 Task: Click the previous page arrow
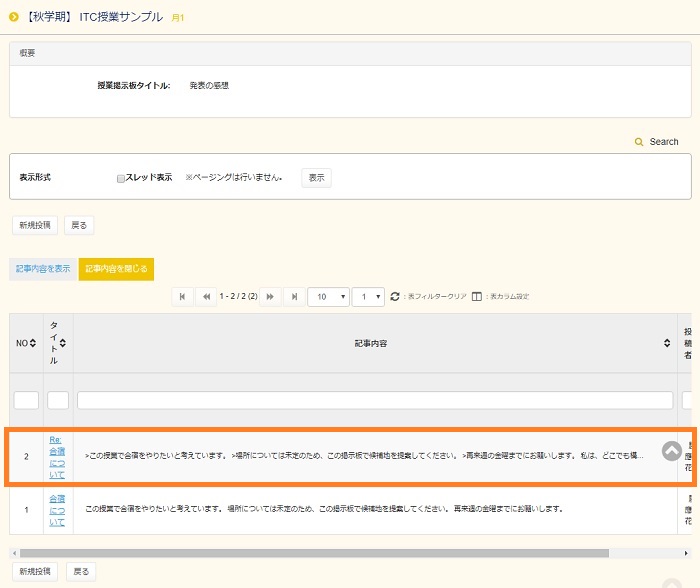click(x=206, y=297)
